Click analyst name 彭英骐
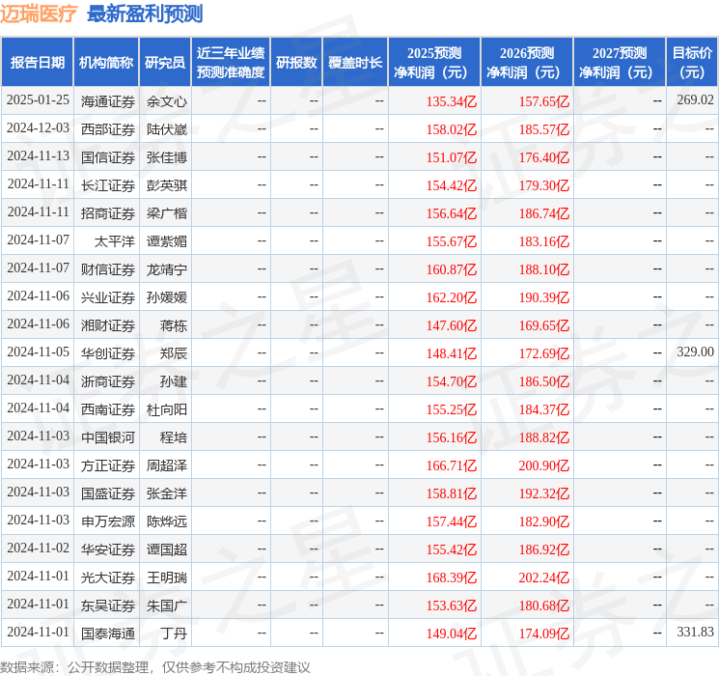The width and height of the screenshot is (719, 676). [x=166, y=185]
